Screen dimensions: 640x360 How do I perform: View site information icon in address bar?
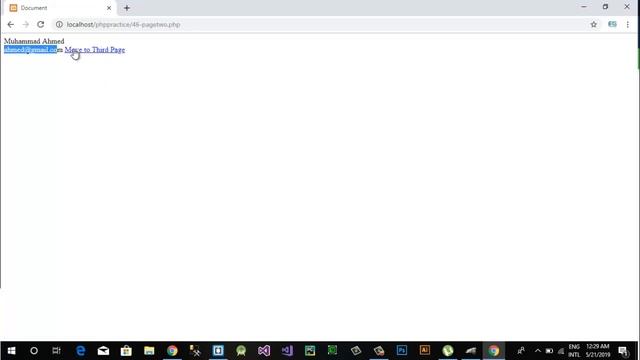pyautogui.click(x=59, y=24)
